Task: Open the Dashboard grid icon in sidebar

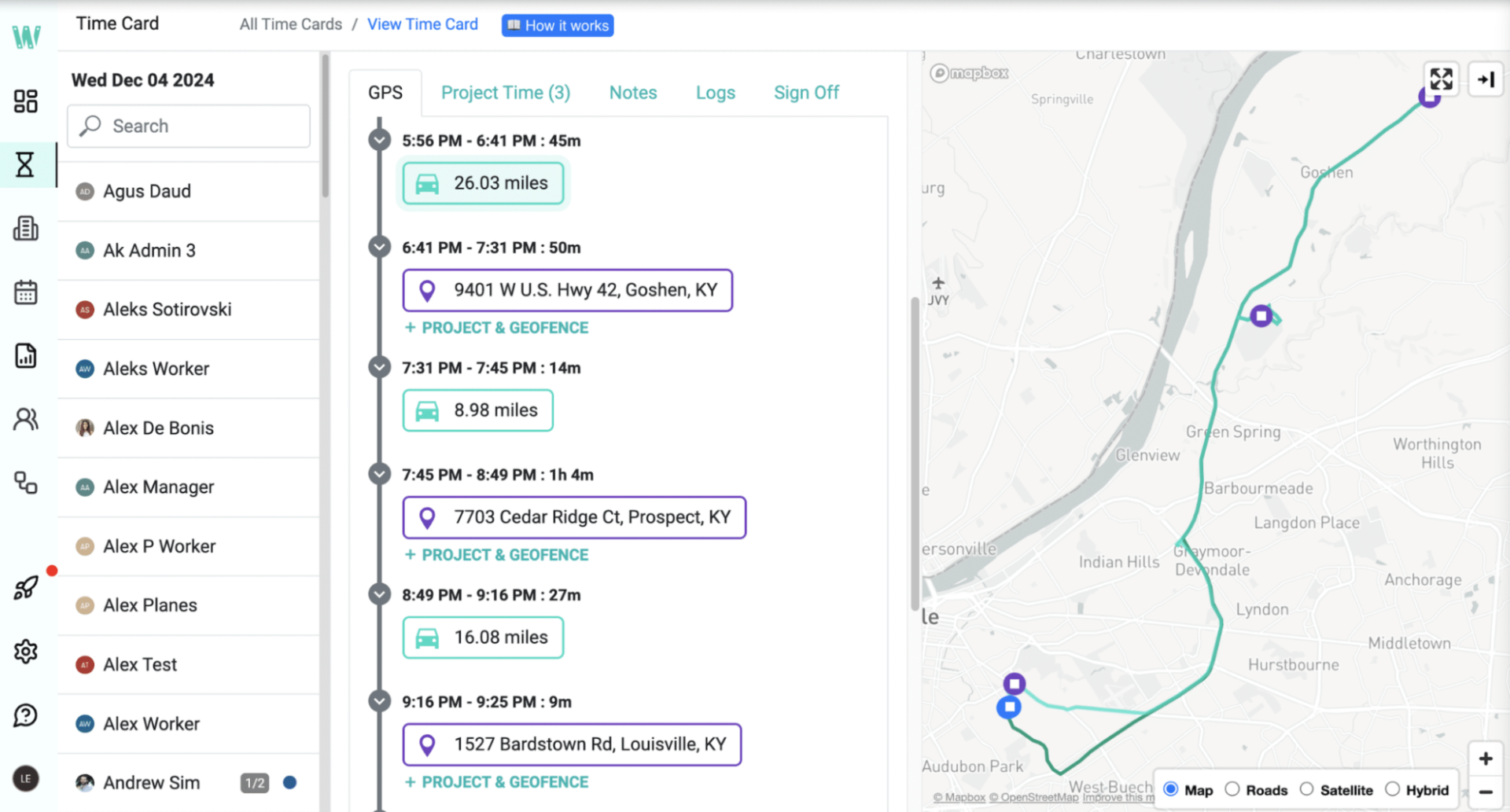Action: pyautogui.click(x=26, y=101)
